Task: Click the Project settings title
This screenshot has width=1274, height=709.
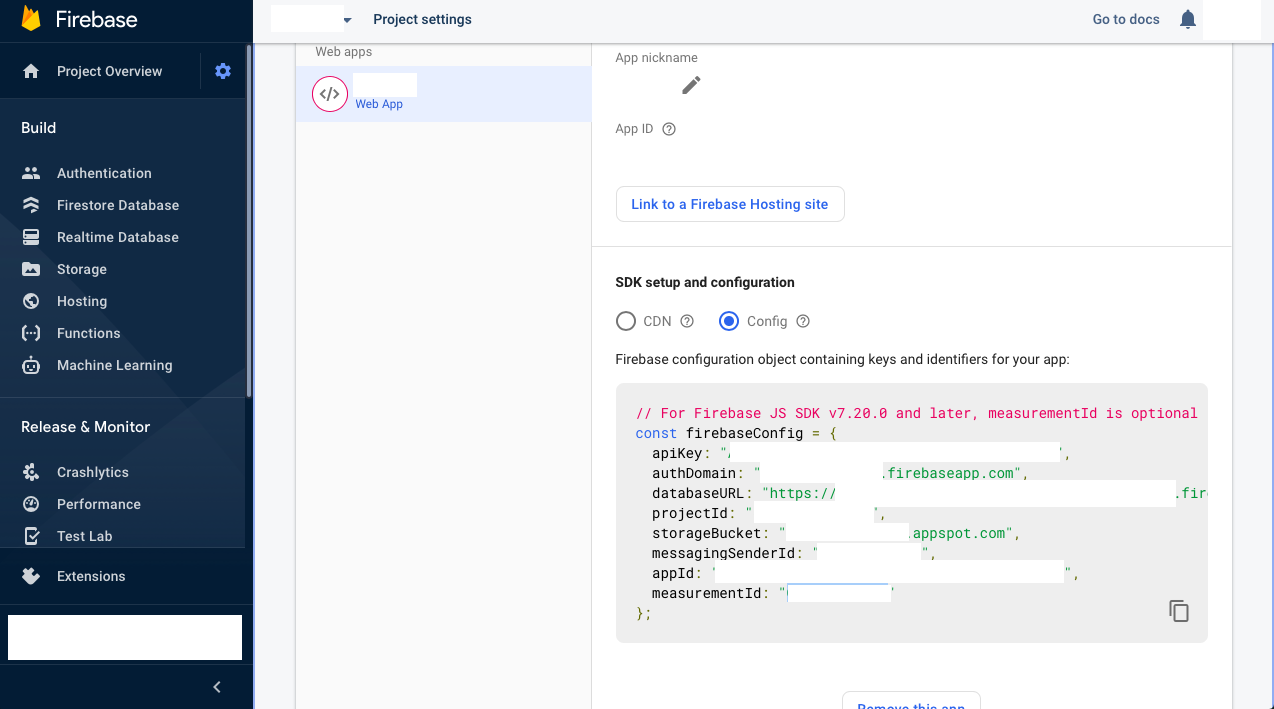Action: tap(422, 19)
